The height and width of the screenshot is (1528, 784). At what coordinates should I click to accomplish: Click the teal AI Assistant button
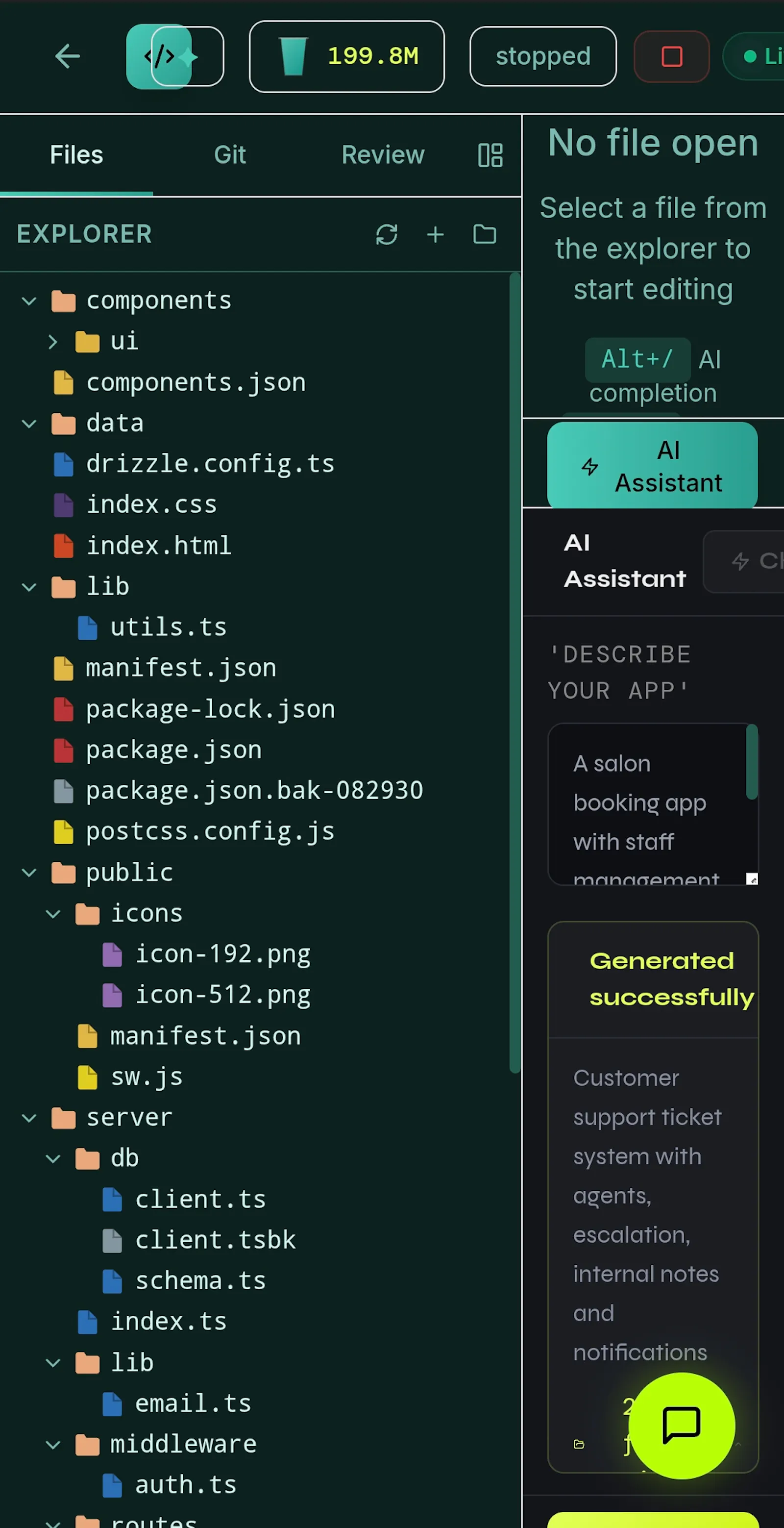click(x=652, y=466)
